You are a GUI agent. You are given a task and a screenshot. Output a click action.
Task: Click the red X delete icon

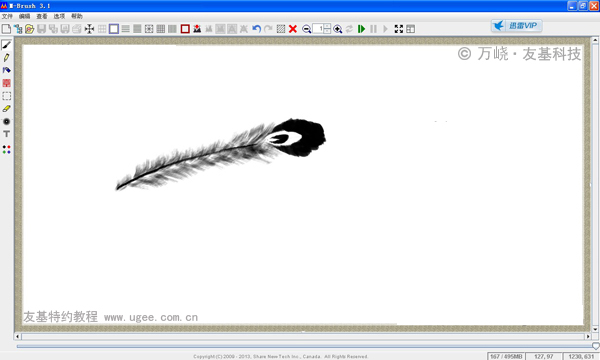[293, 29]
